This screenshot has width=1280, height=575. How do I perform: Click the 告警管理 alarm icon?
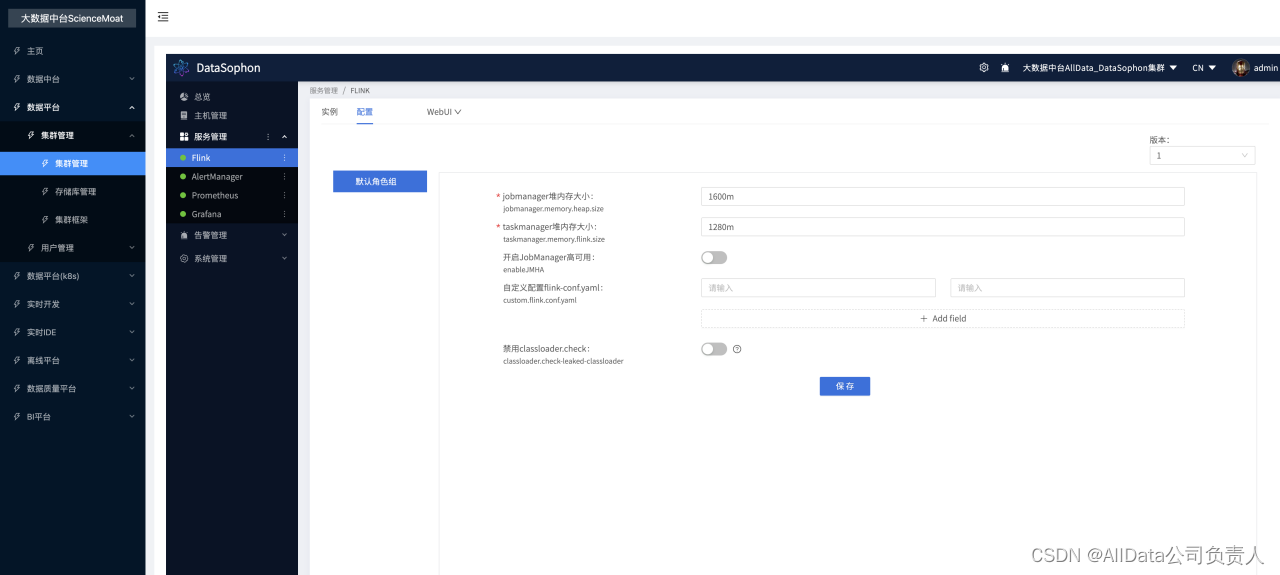[x=184, y=236]
